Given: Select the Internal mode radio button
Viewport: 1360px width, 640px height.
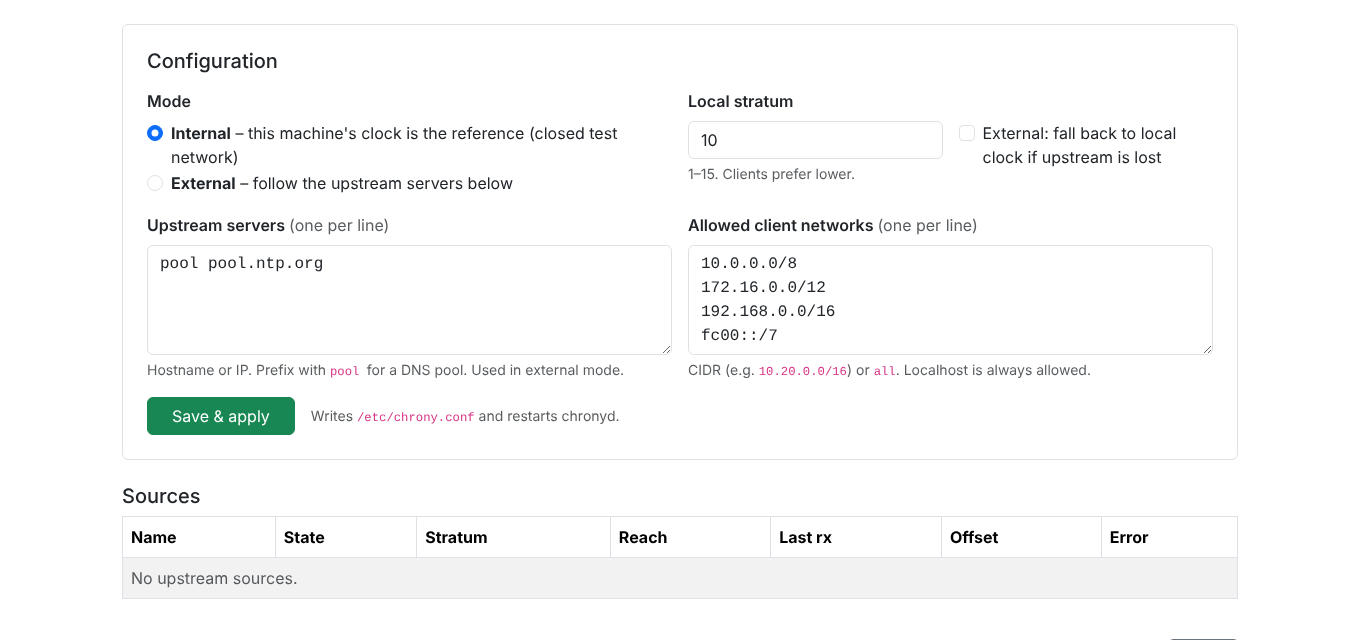Looking at the screenshot, I should coord(155,133).
